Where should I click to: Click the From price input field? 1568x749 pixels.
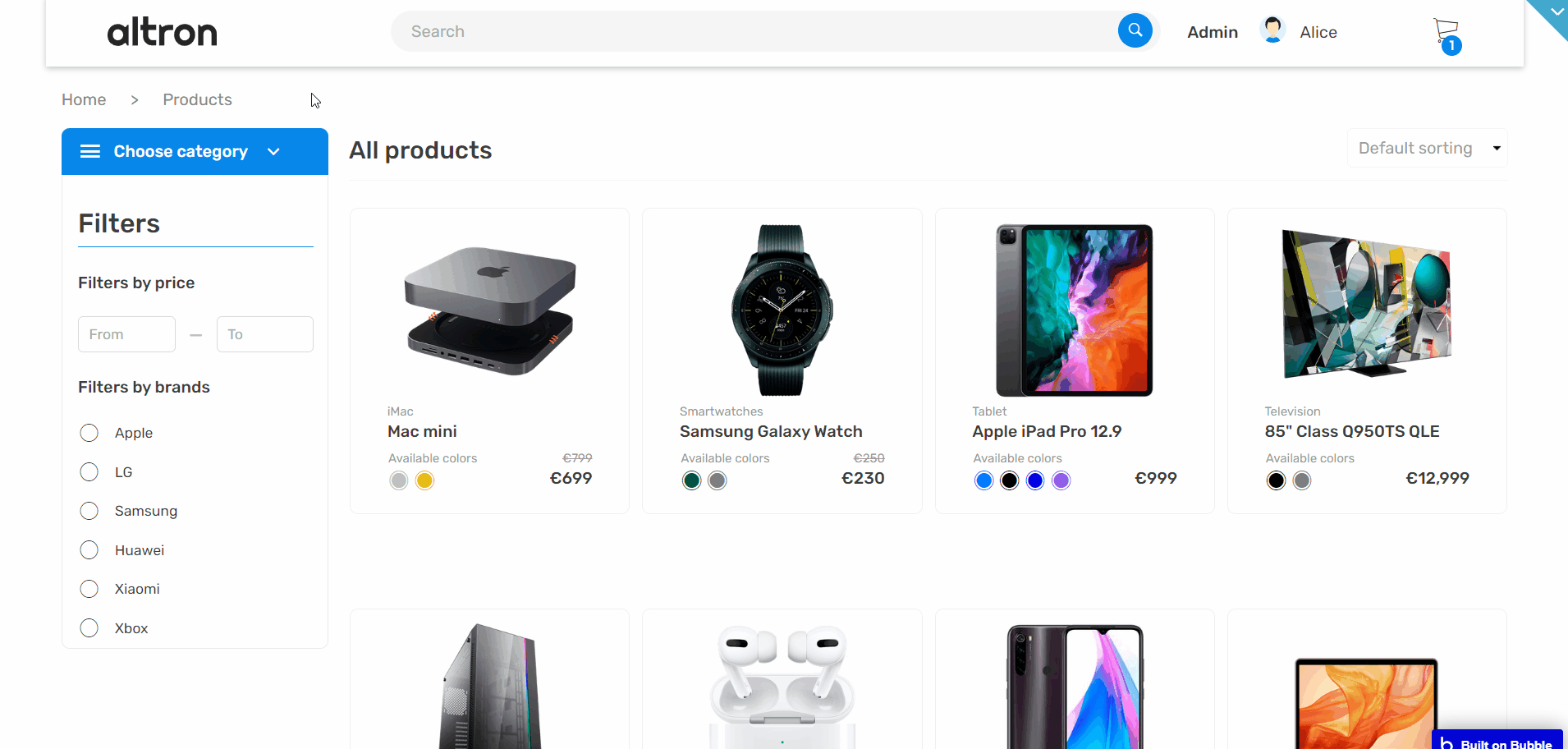pos(126,334)
